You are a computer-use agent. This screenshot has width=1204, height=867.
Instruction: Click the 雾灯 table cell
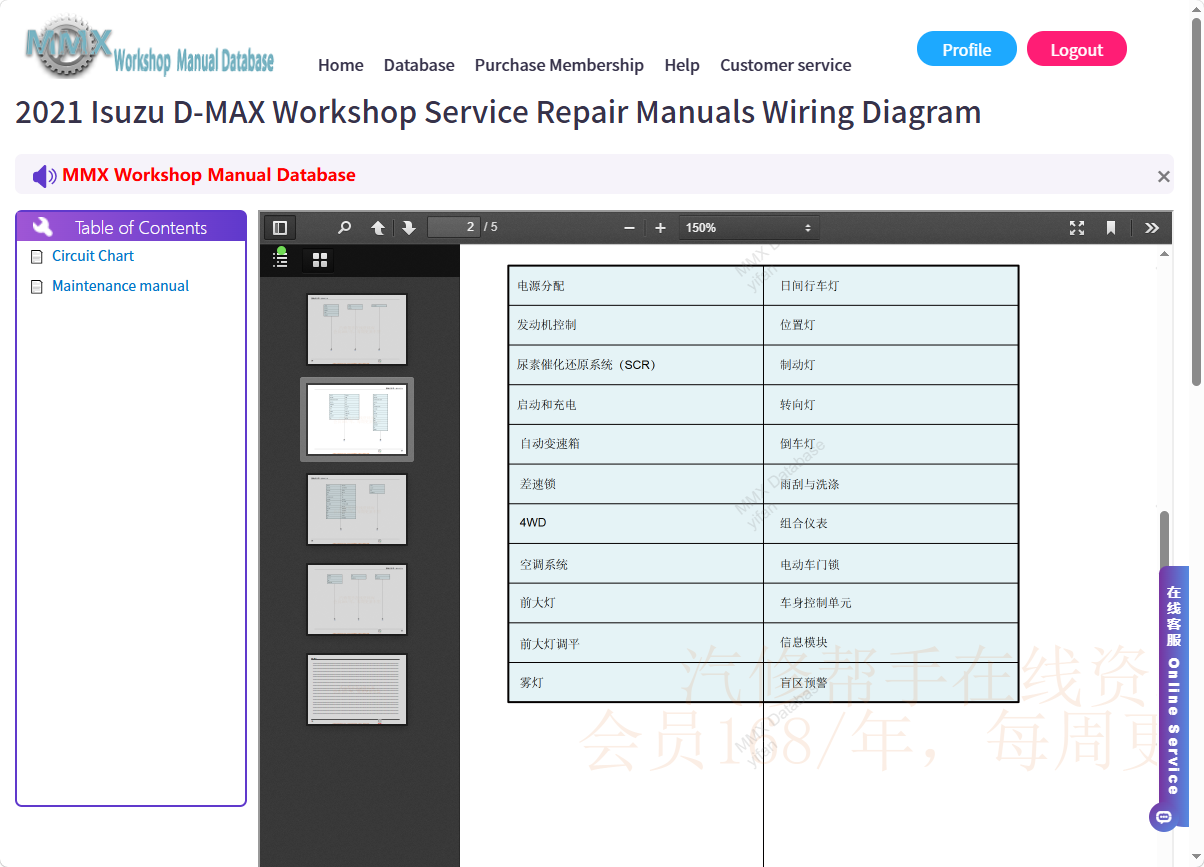tap(636, 682)
